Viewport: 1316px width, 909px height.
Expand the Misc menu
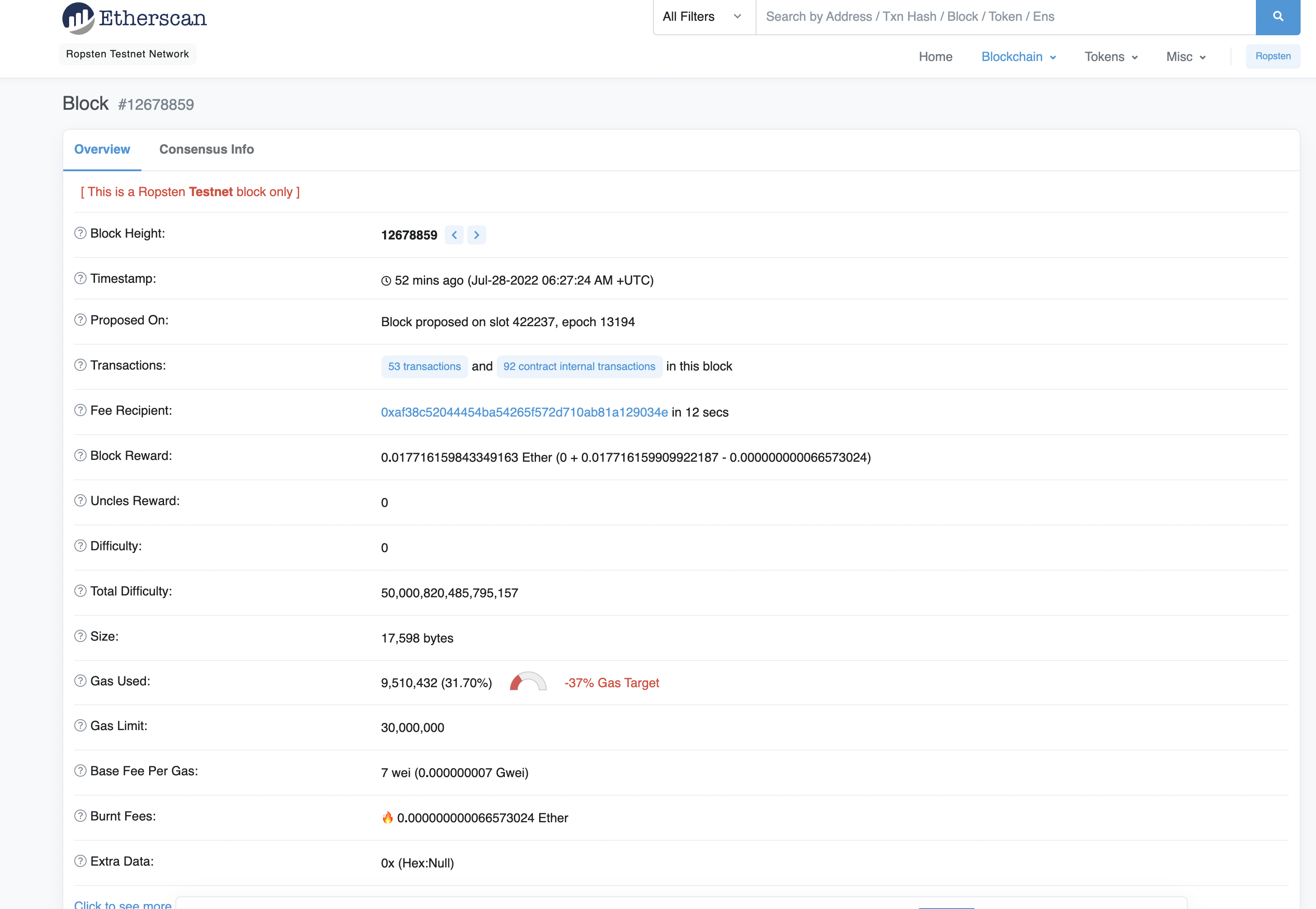tap(1185, 57)
